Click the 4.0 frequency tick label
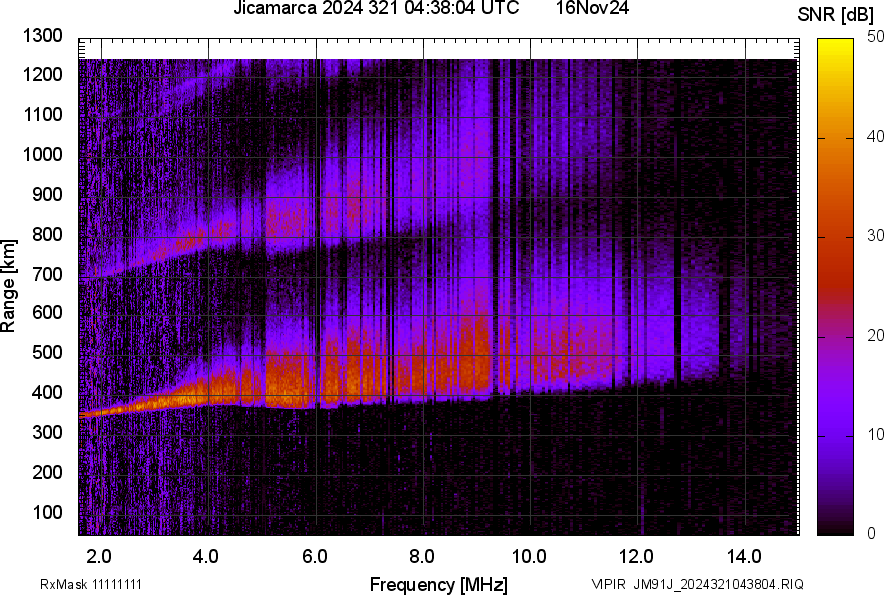Screen dimensions: 884x595 tap(206, 557)
